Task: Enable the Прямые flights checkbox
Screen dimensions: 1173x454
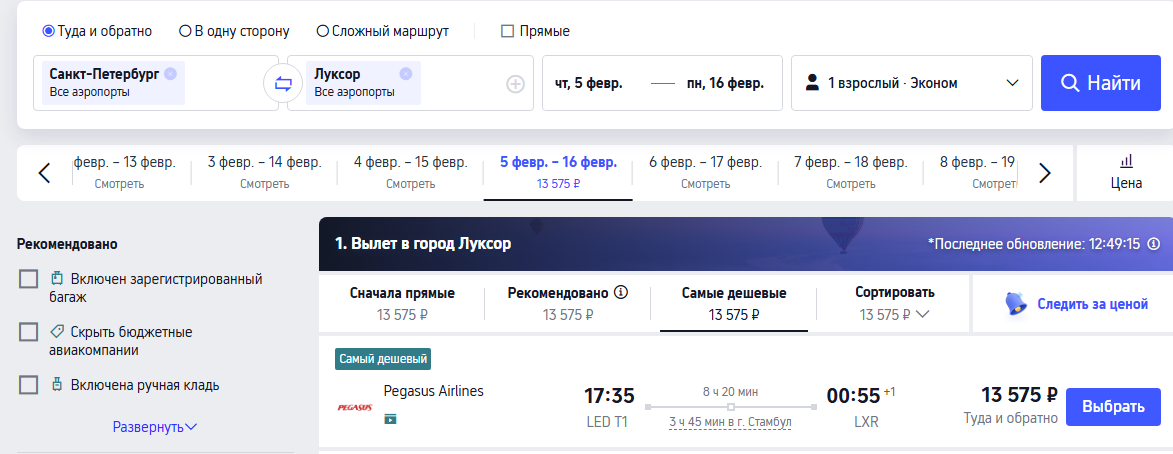Action: pos(507,31)
